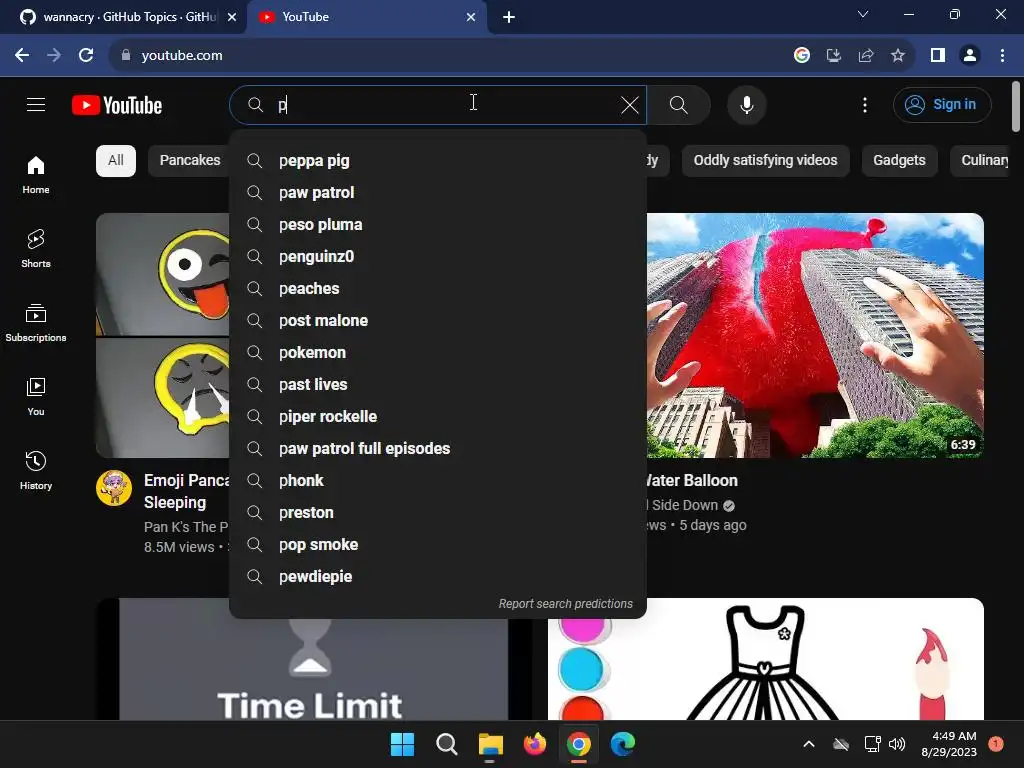Select the Pancakes filter chip
Screen dimensions: 1024x768
(190, 161)
